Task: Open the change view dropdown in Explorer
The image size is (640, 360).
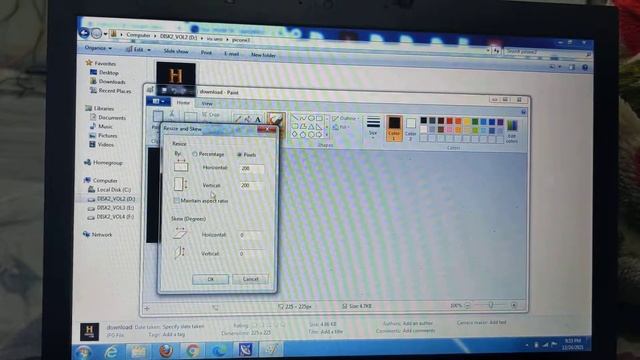Action: (560, 67)
